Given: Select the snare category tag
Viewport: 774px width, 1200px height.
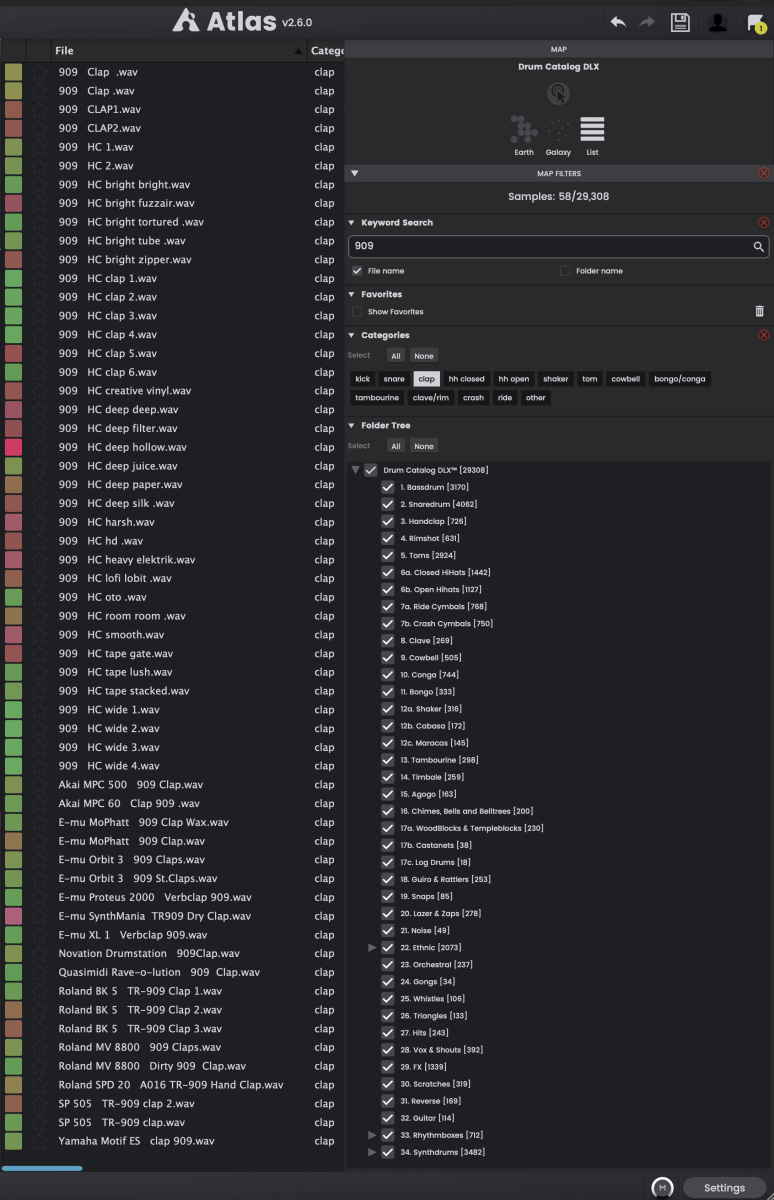Looking at the screenshot, I should (394, 379).
